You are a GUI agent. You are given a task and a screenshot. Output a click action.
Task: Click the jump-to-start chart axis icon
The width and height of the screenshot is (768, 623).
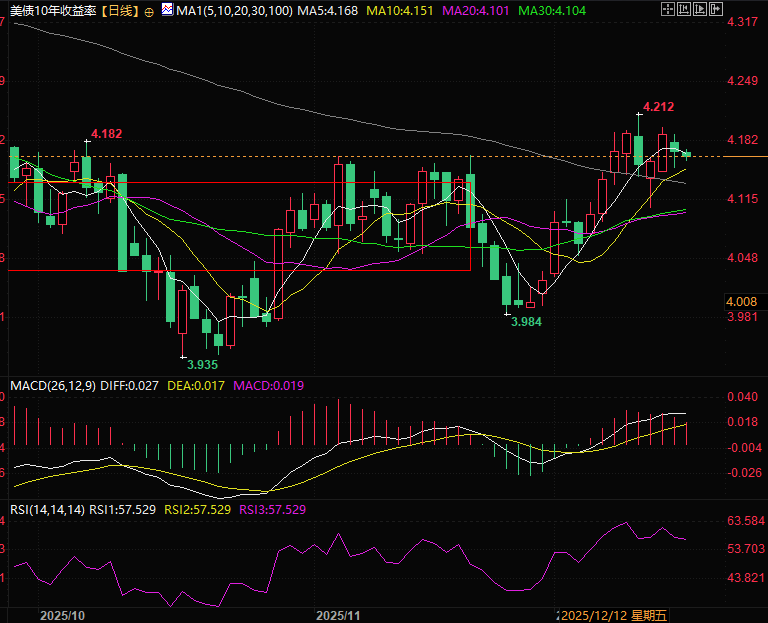[x=684, y=9]
